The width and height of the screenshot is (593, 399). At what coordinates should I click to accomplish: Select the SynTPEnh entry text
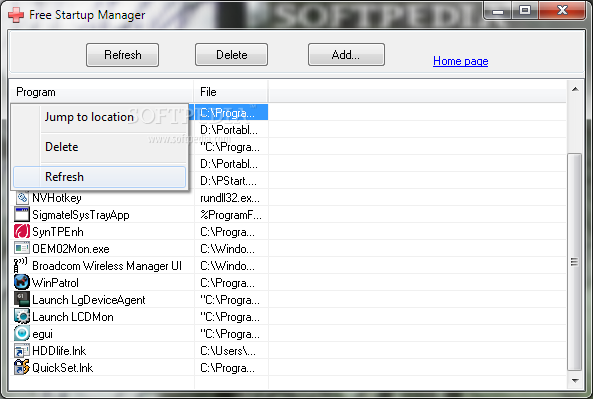(57, 232)
